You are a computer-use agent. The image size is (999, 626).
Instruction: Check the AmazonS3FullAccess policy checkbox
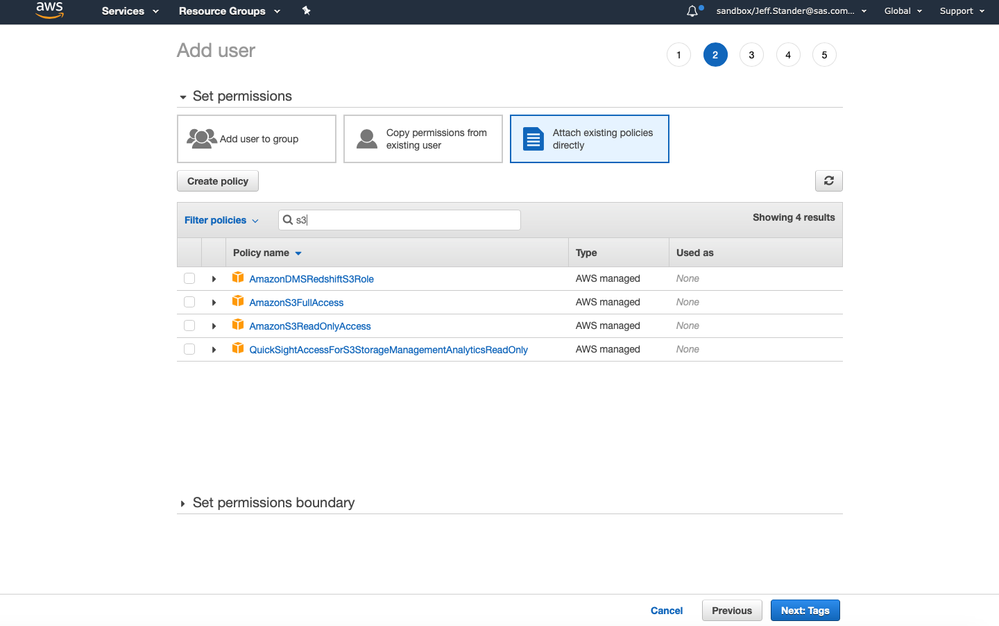(x=189, y=302)
